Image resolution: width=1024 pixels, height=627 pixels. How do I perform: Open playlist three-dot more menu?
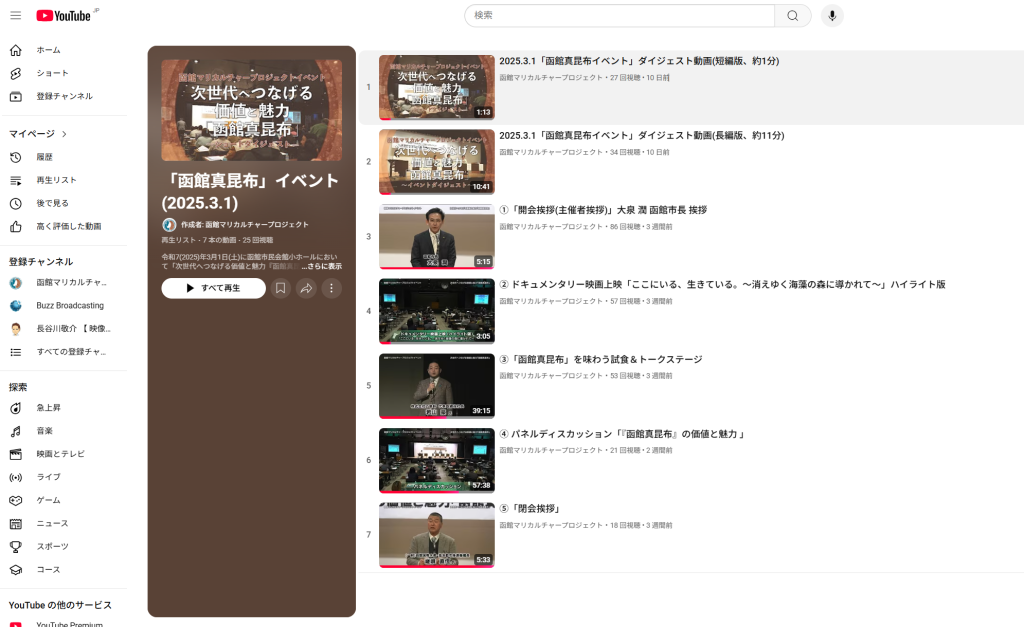(x=332, y=288)
